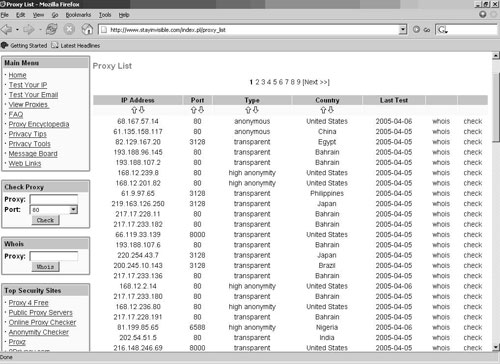Reload the page with the Reload icon
Viewport: 500px width, 364px height.
point(51,29)
